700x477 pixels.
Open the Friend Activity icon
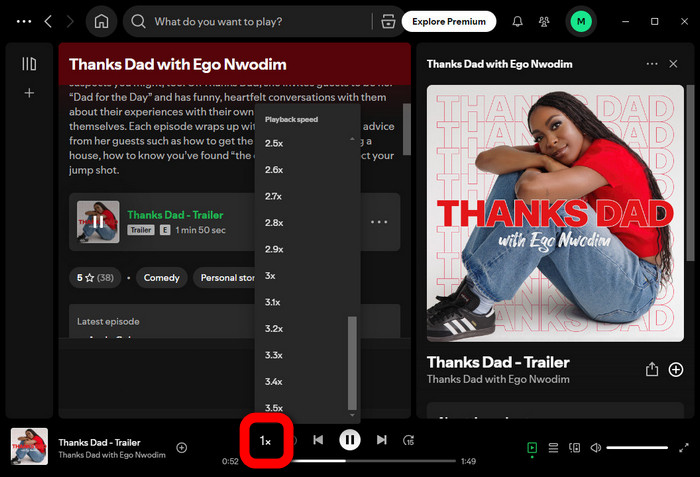click(544, 21)
